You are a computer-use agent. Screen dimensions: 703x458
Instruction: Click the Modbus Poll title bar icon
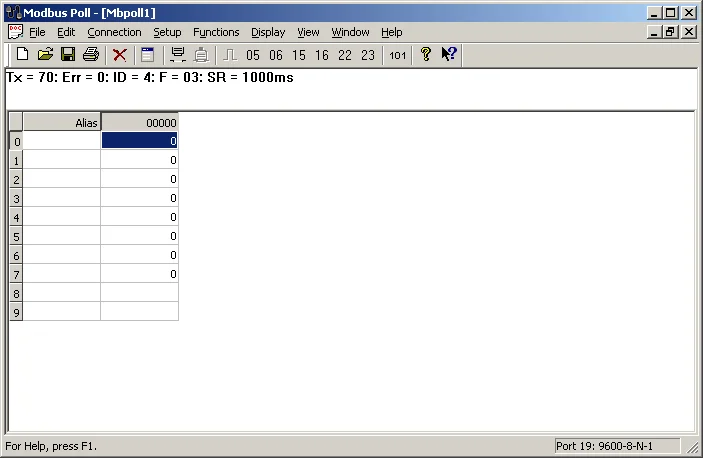click(14, 13)
